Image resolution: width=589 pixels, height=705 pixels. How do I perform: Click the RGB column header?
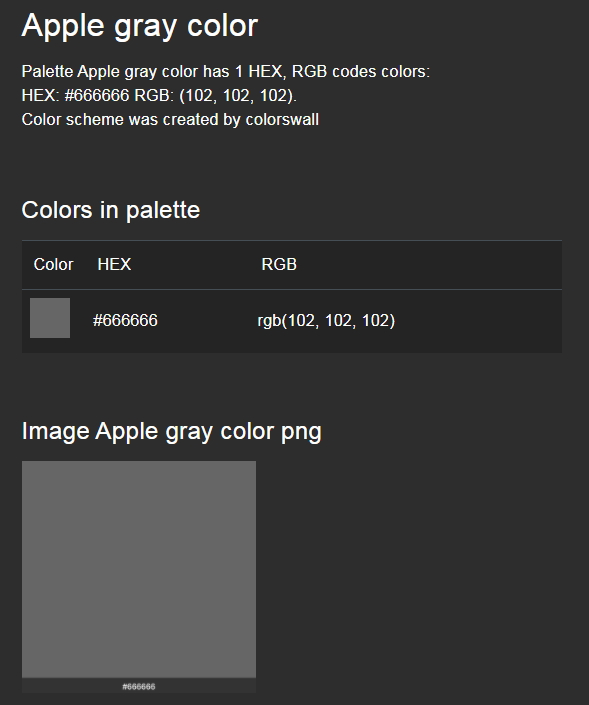tap(279, 264)
